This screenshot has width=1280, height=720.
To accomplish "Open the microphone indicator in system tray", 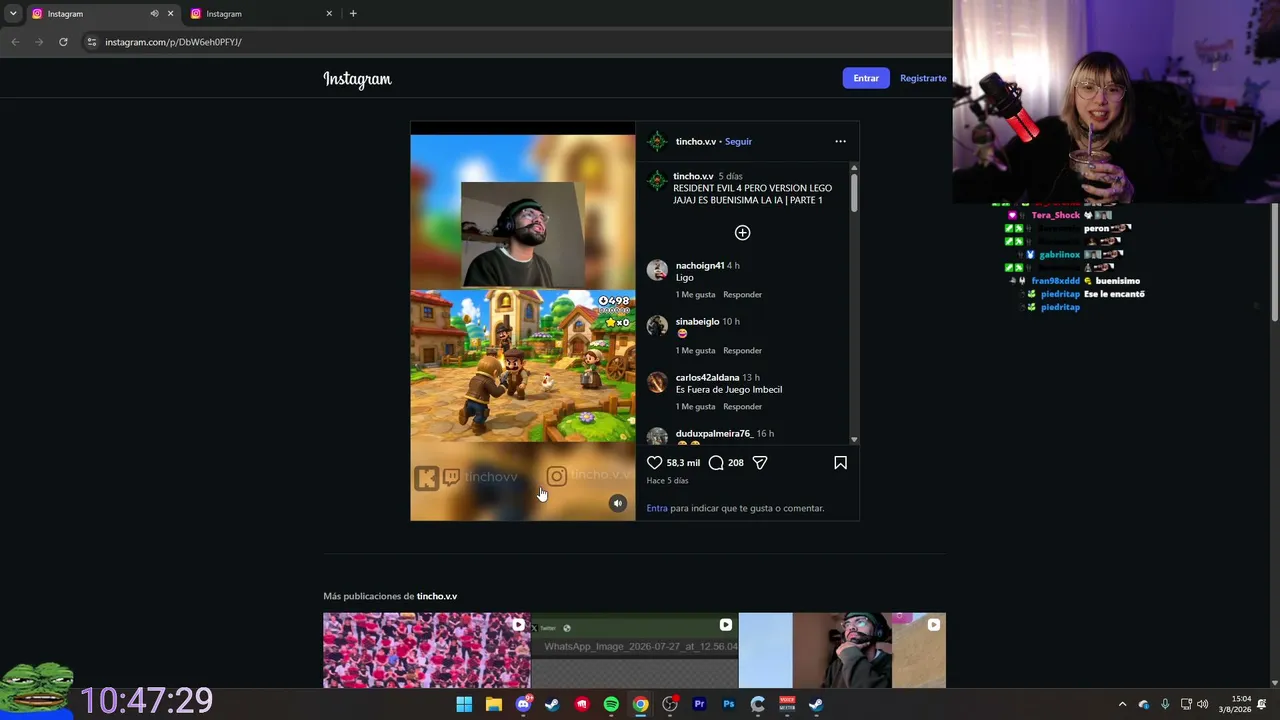I will point(1165,704).
